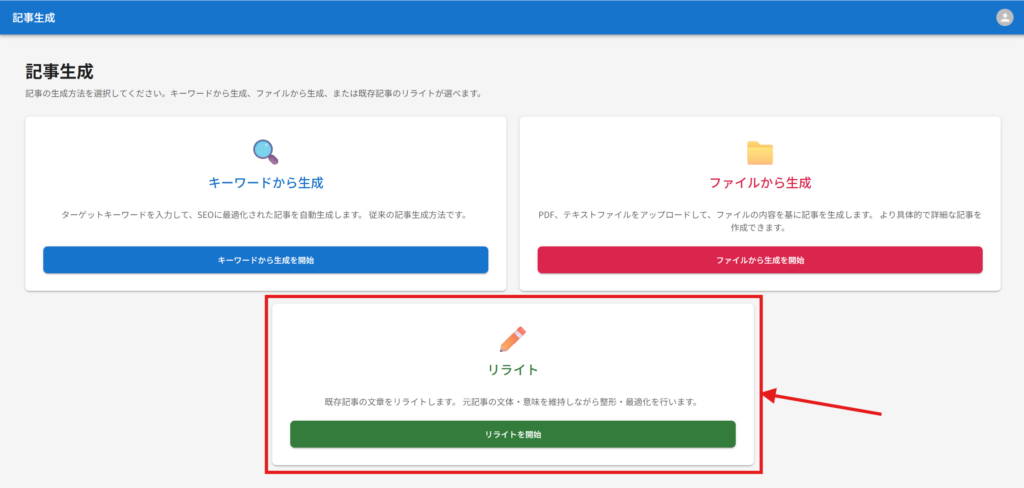Click the large 記事生成 page heading
The width and height of the screenshot is (1024, 488).
point(59,72)
